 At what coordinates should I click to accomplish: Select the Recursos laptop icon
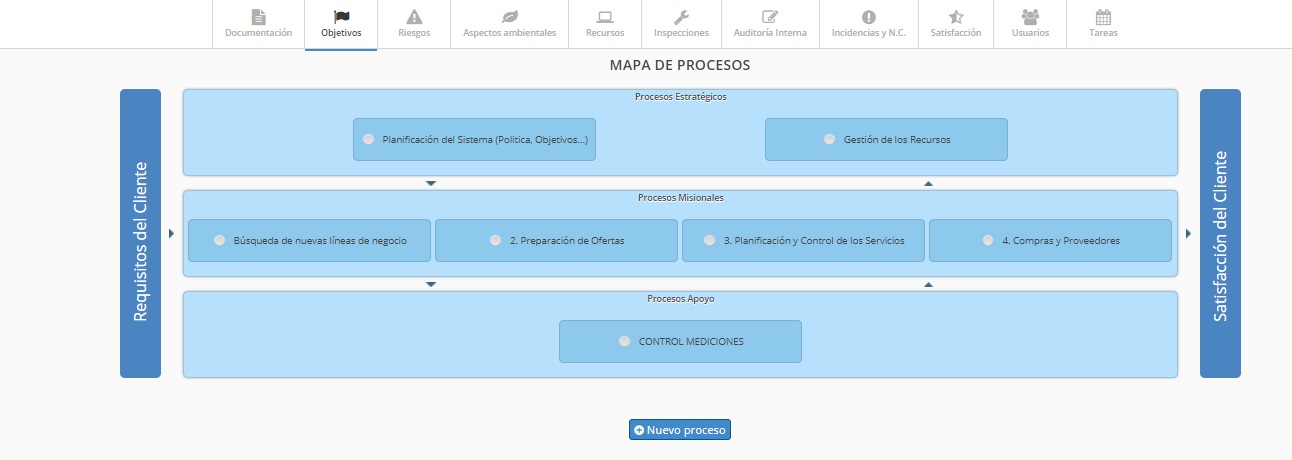pyautogui.click(x=604, y=16)
